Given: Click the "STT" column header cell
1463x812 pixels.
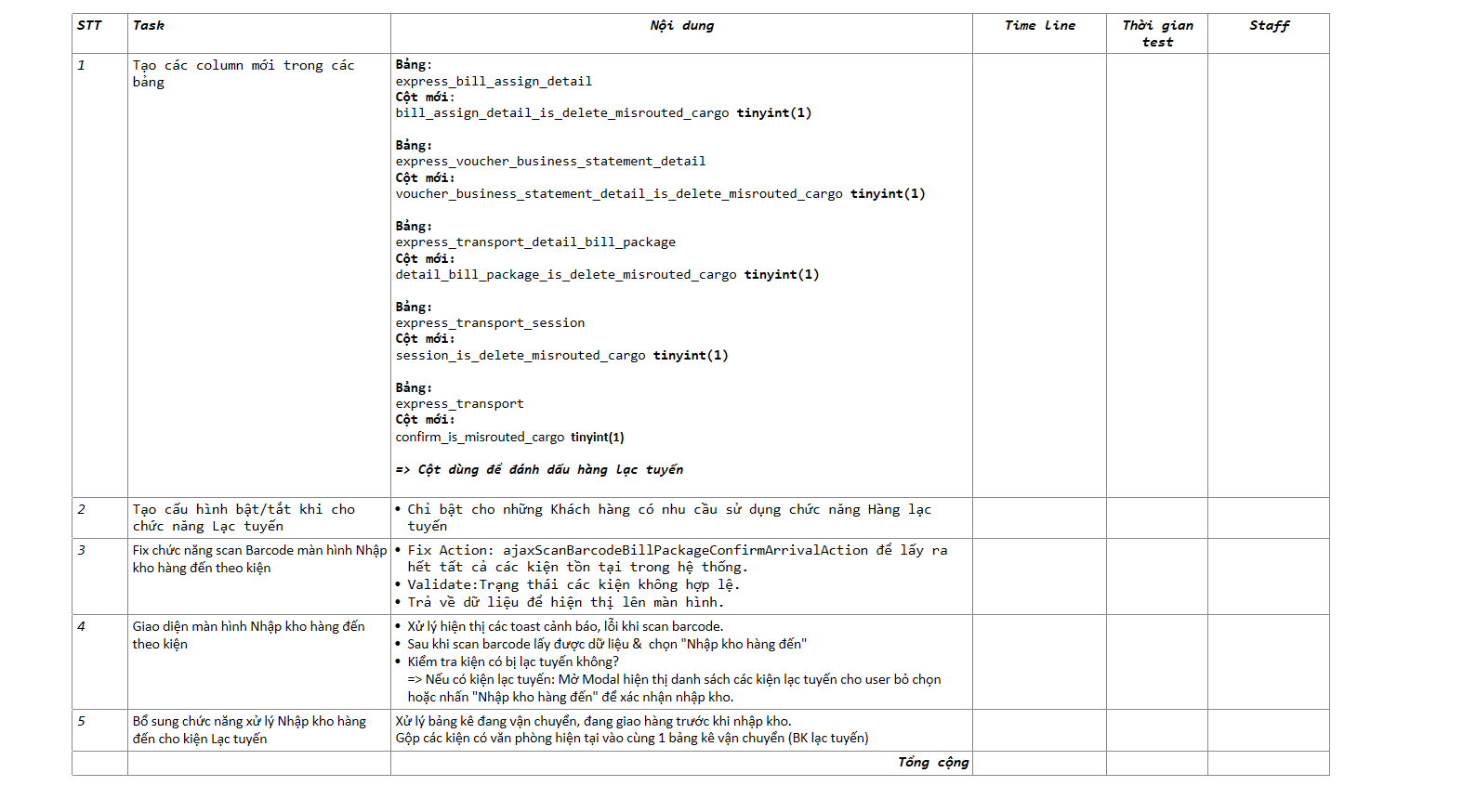Looking at the screenshot, I should [89, 26].
